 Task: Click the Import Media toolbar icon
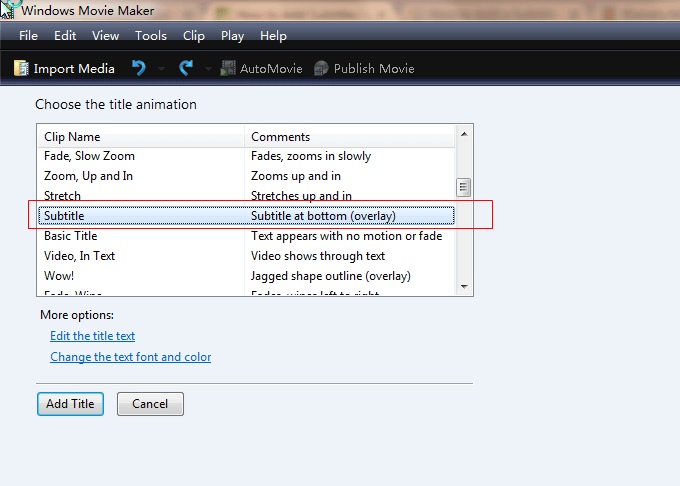click(21, 68)
